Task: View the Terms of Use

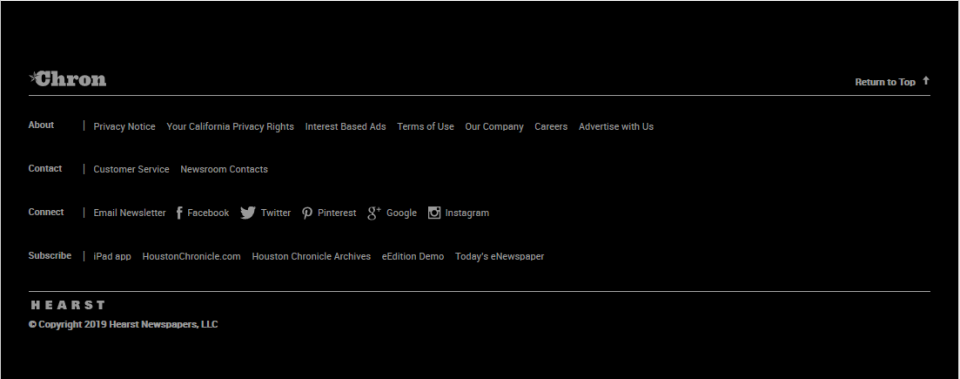Action: tap(426, 127)
